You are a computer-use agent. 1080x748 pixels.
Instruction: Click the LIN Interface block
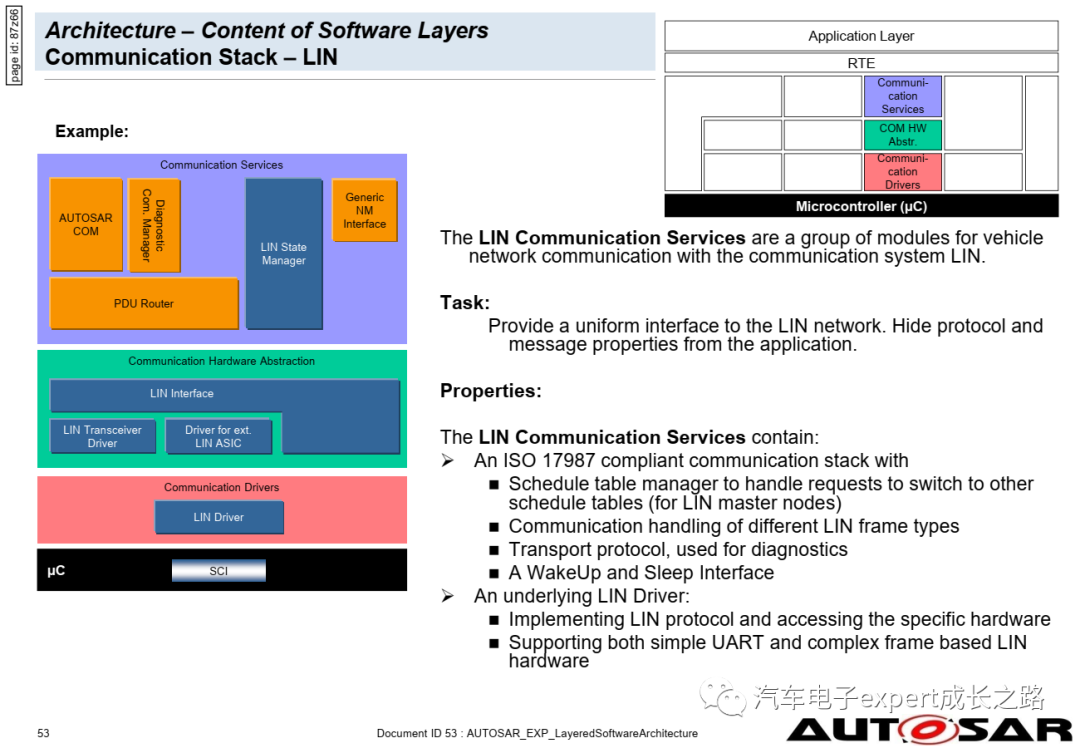click(182, 394)
